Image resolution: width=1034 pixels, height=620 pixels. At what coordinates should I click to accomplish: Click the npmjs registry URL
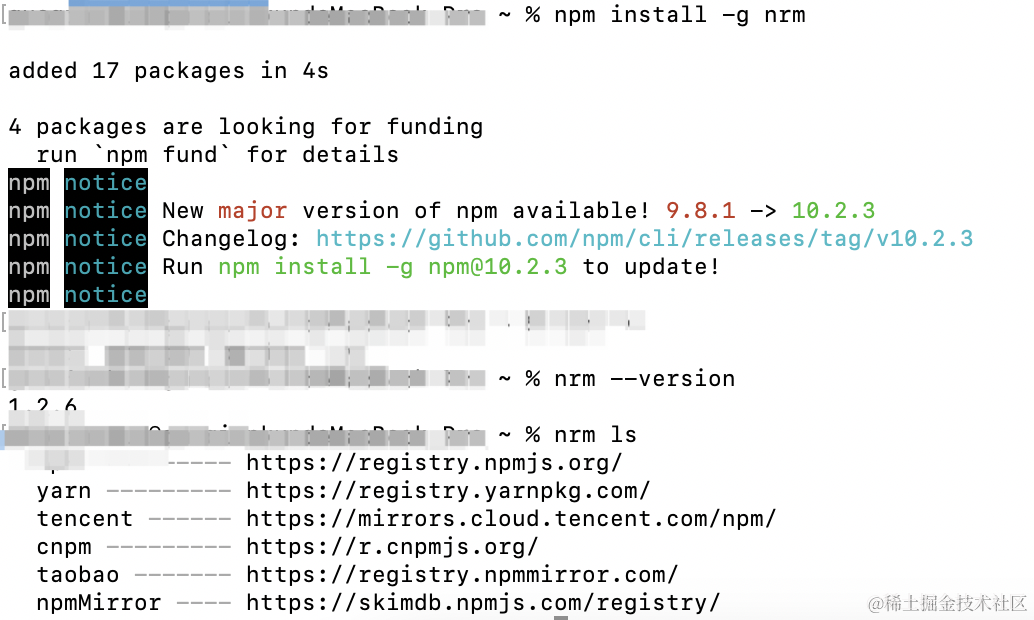coord(434,463)
